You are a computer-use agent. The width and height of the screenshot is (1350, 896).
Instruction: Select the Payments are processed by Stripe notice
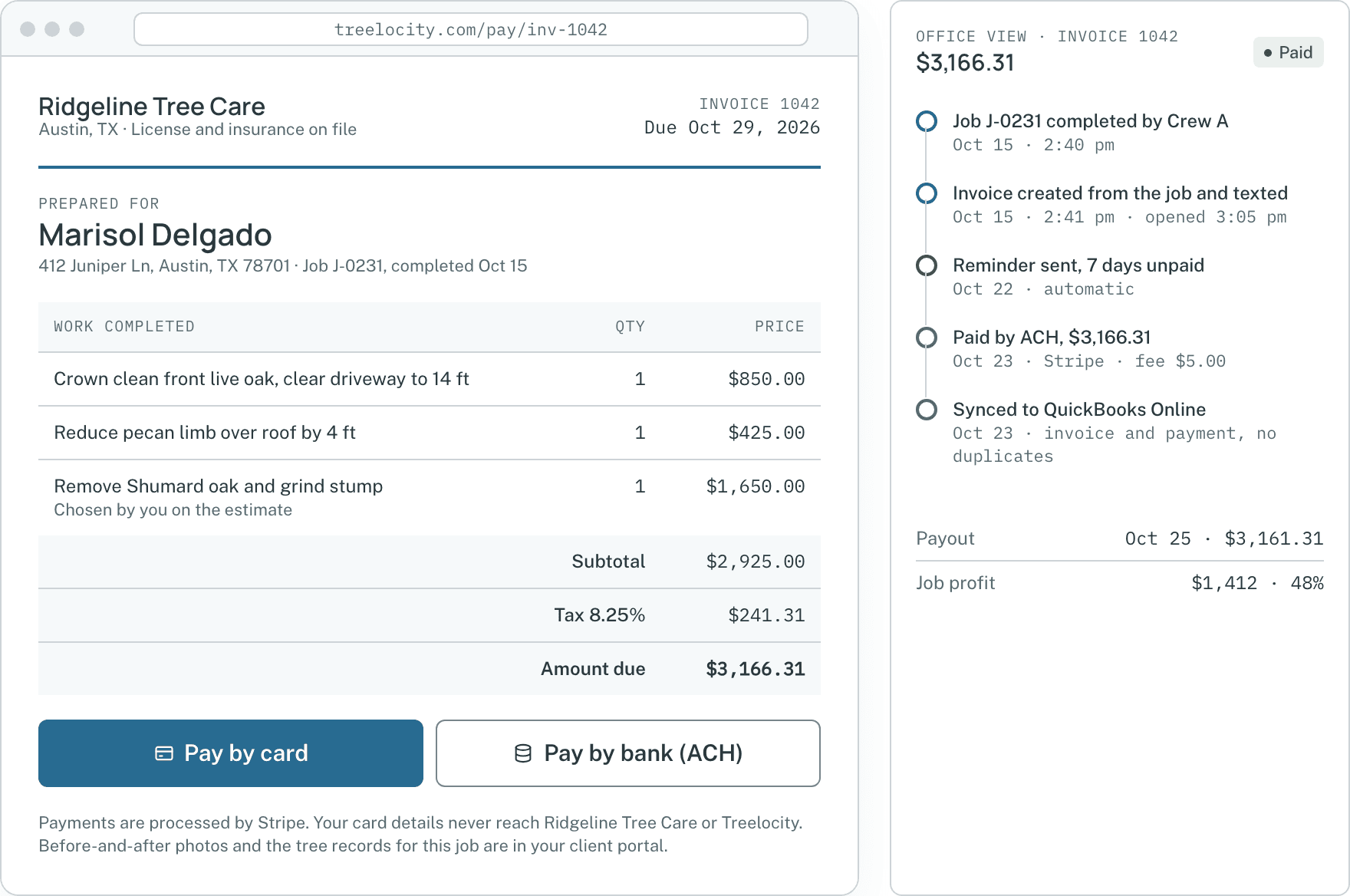click(420, 834)
